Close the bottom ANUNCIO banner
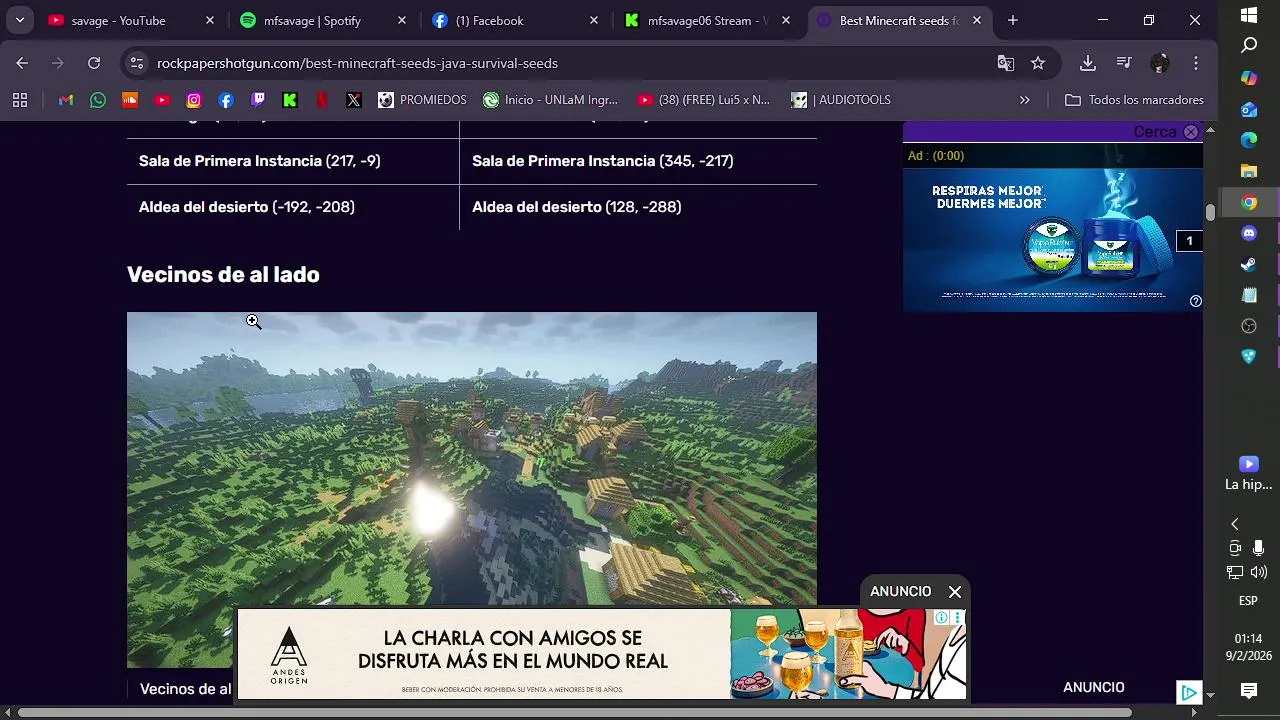Image resolution: width=1280 pixels, height=720 pixels. (x=955, y=592)
